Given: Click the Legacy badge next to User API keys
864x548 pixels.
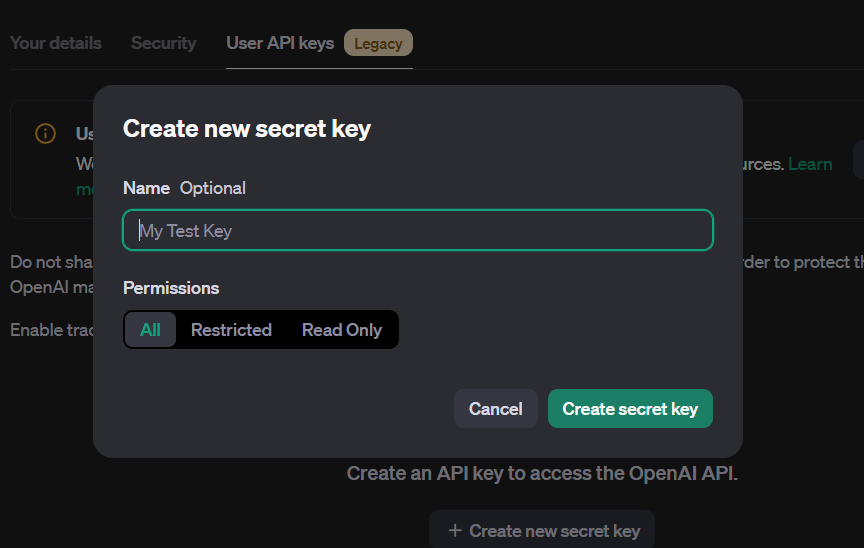Looking at the screenshot, I should [378, 43].
